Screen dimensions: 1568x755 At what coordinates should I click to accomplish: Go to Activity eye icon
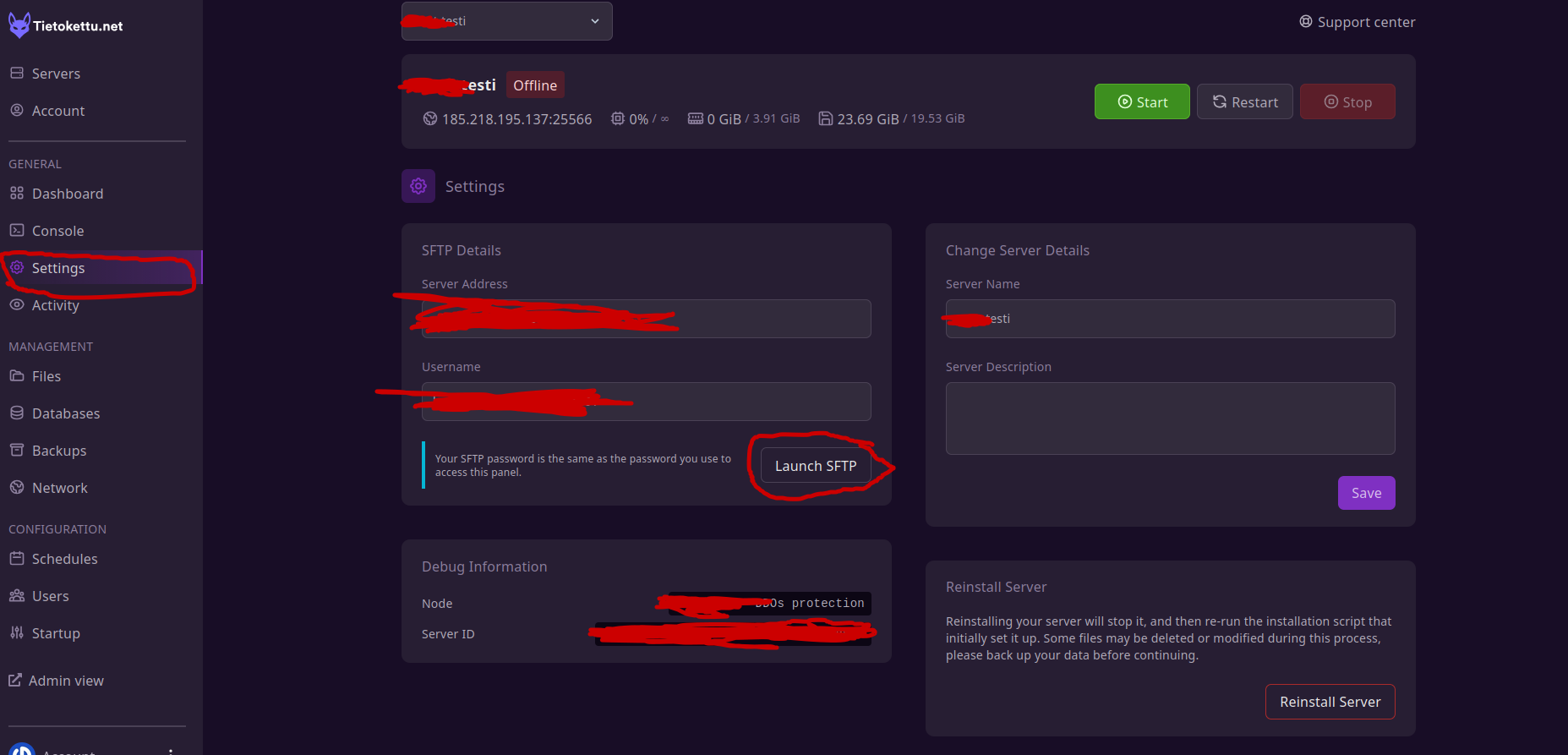pyautogui.click(x=17, y=304)
